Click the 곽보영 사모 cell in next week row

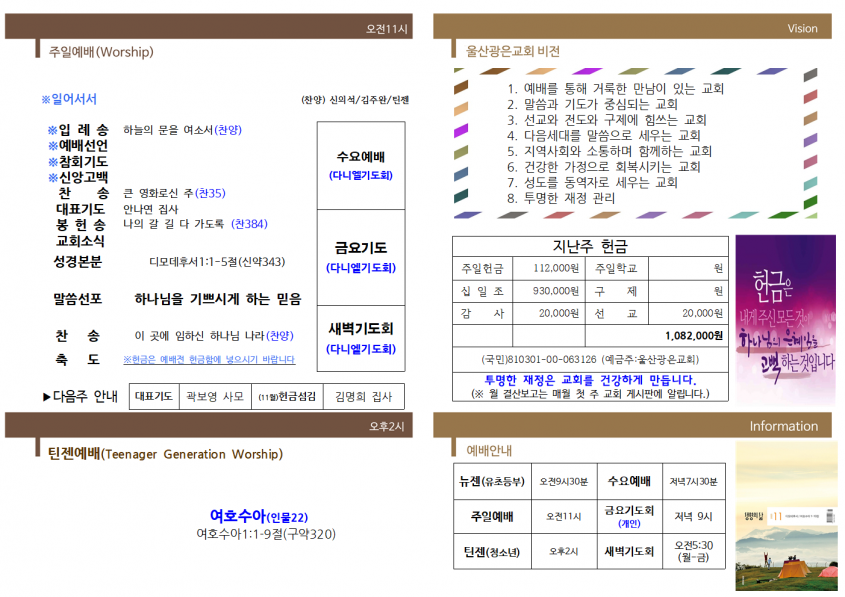tap(215, 397)
